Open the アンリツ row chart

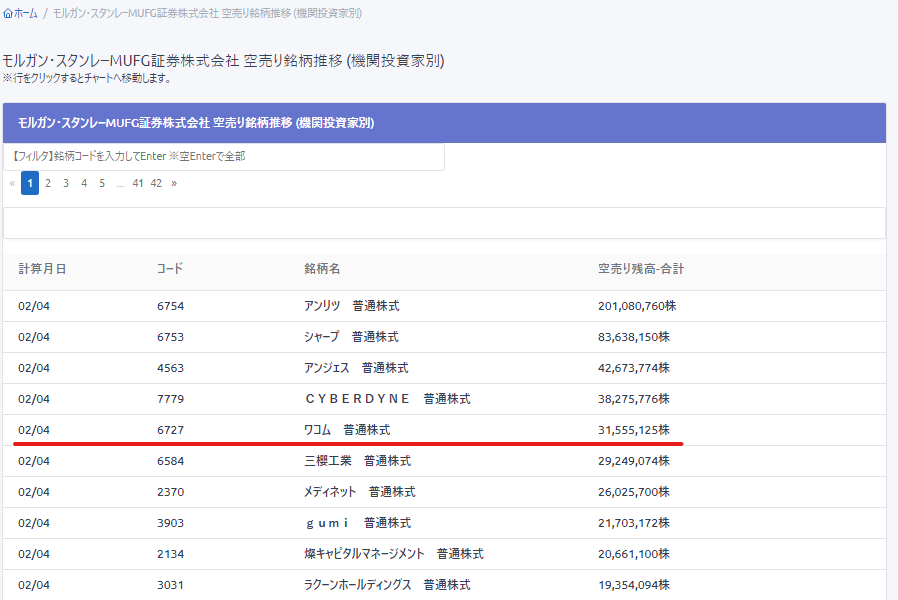351,306
